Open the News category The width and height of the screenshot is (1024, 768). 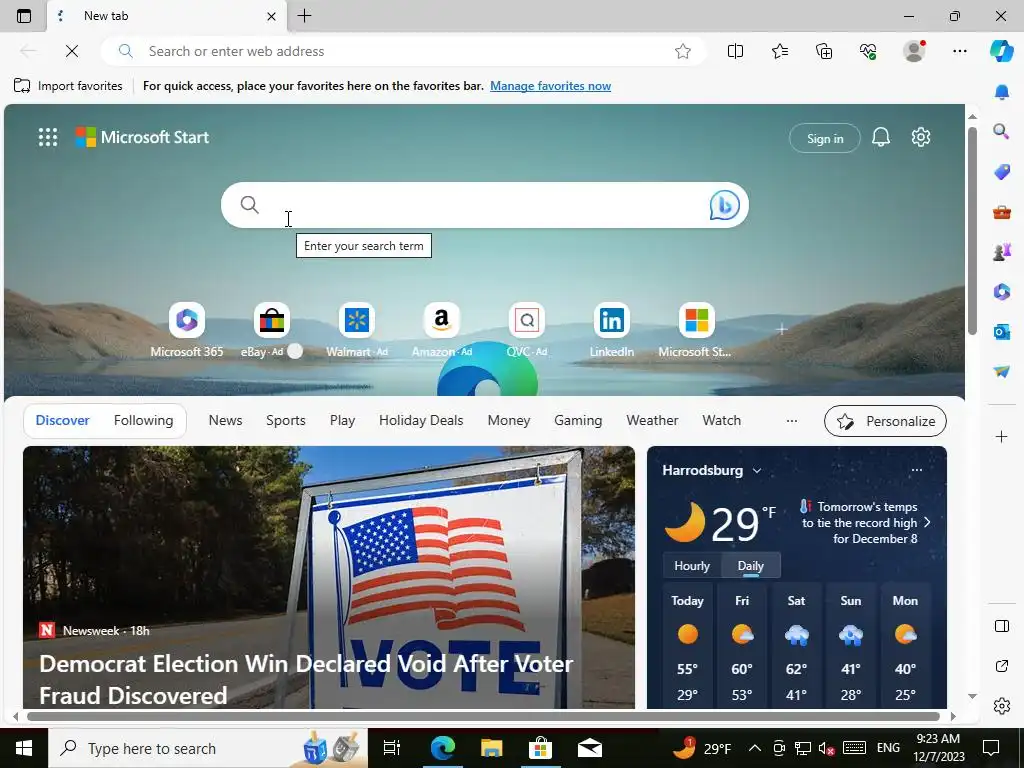pyautogui.click(x=225, y=421)
